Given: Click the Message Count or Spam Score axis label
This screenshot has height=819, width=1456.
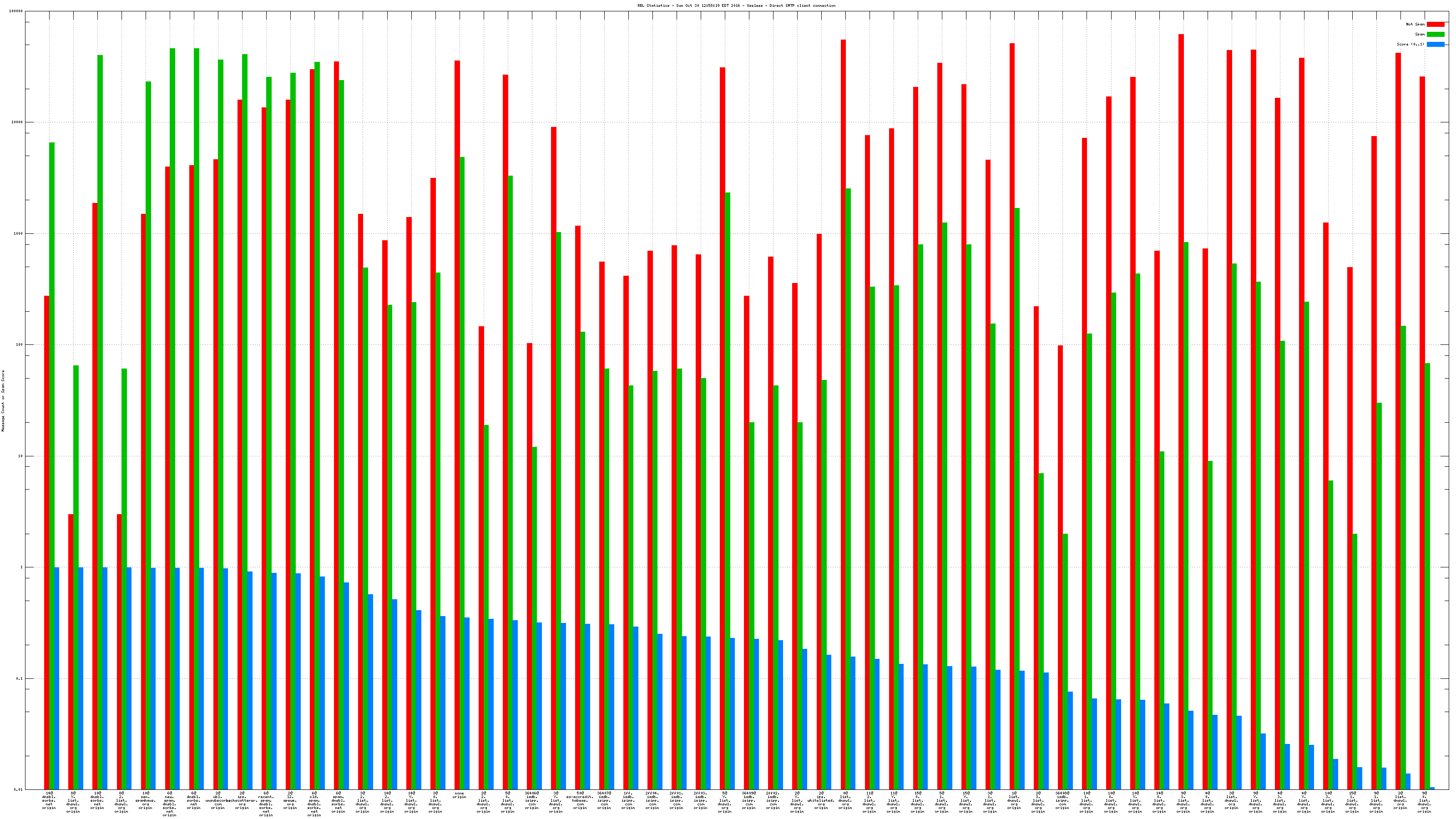Looking at the screenshot, I should coord(3,401).
